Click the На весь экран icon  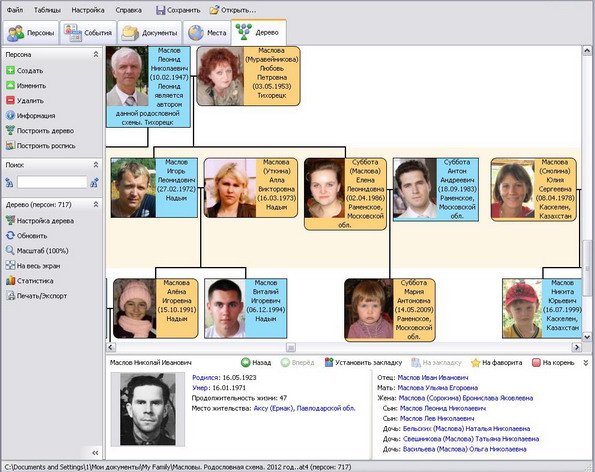pyautogui.click(x=11, y=266)
